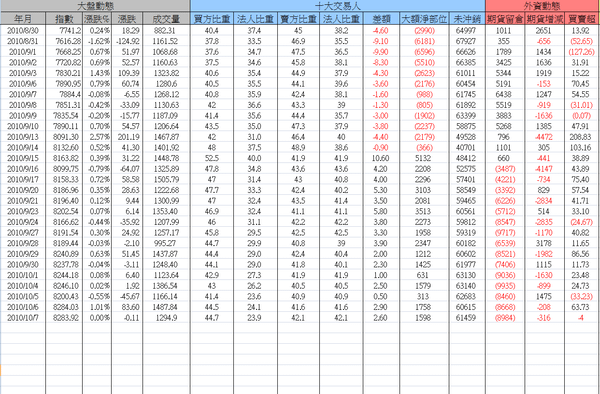Select the red -9.10 difference cell
This screenshot has width=600, height=394.
[x=381, y=41]
